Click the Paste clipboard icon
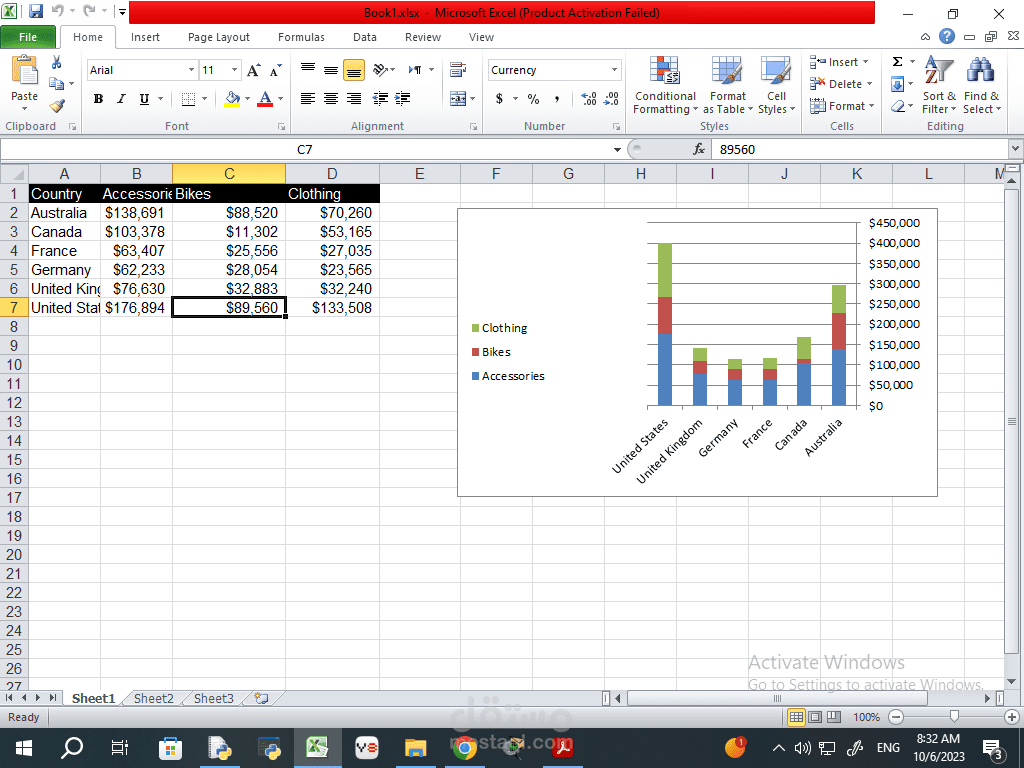The height and width of the screenshot is (768, 1024). [25, 71]
